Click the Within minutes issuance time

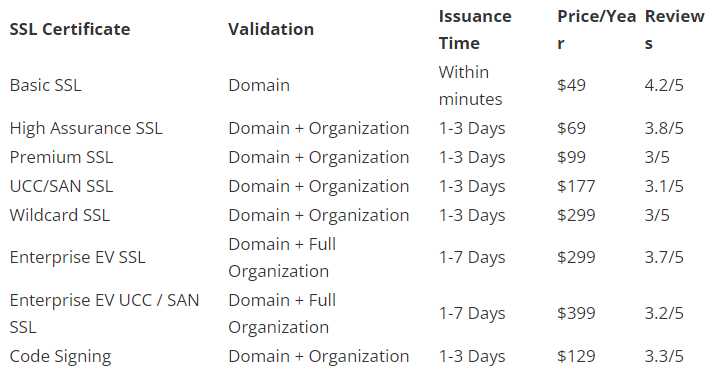click(x=470, y=86)
